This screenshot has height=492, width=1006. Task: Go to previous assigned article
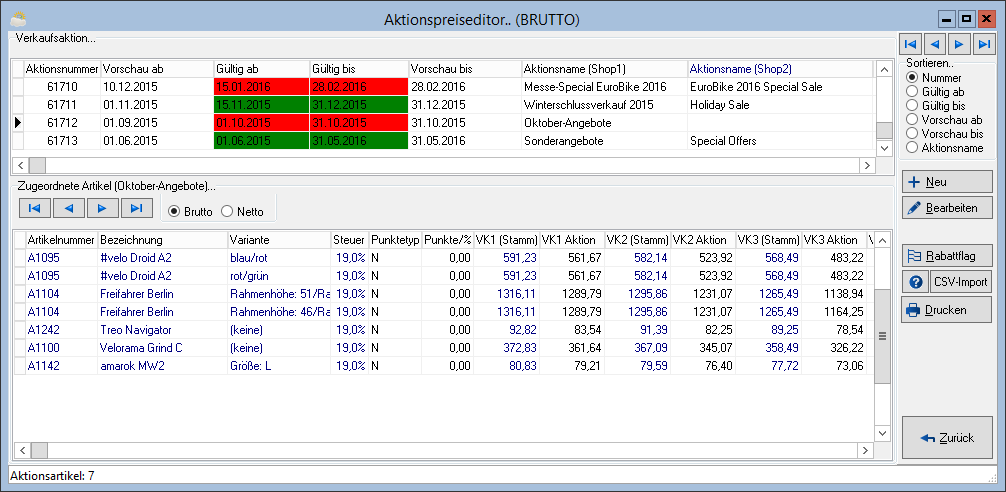coord(69,208)
